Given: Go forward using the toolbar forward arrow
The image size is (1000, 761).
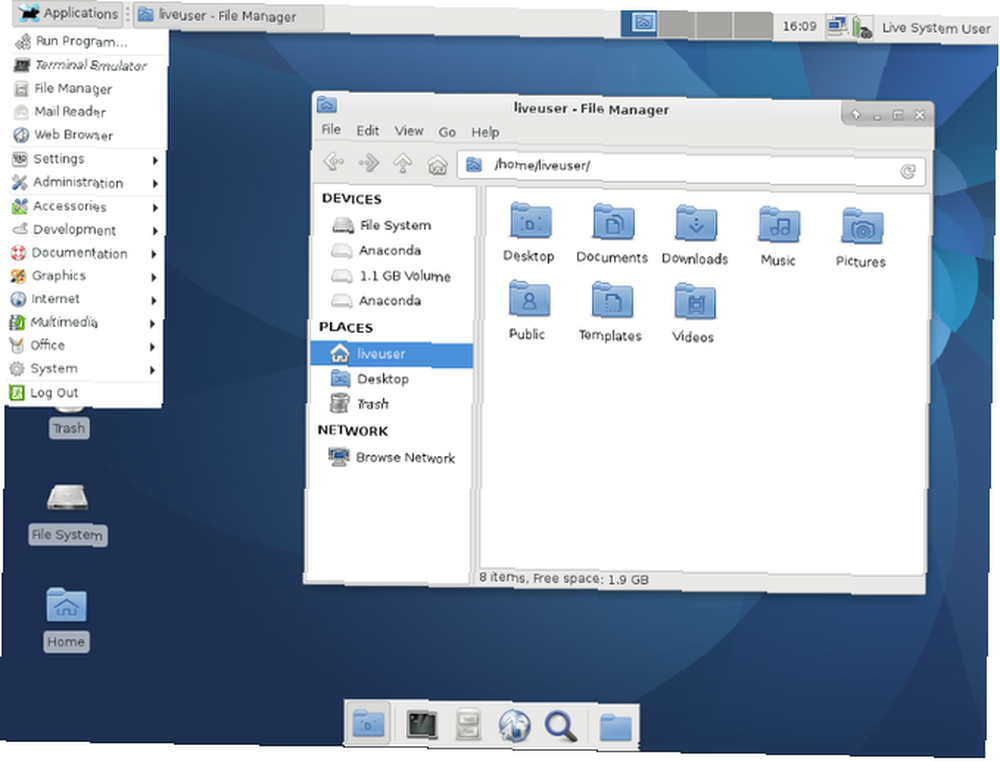Looking at the screenshot, I should pyautogui.click(x=369, y=163).
